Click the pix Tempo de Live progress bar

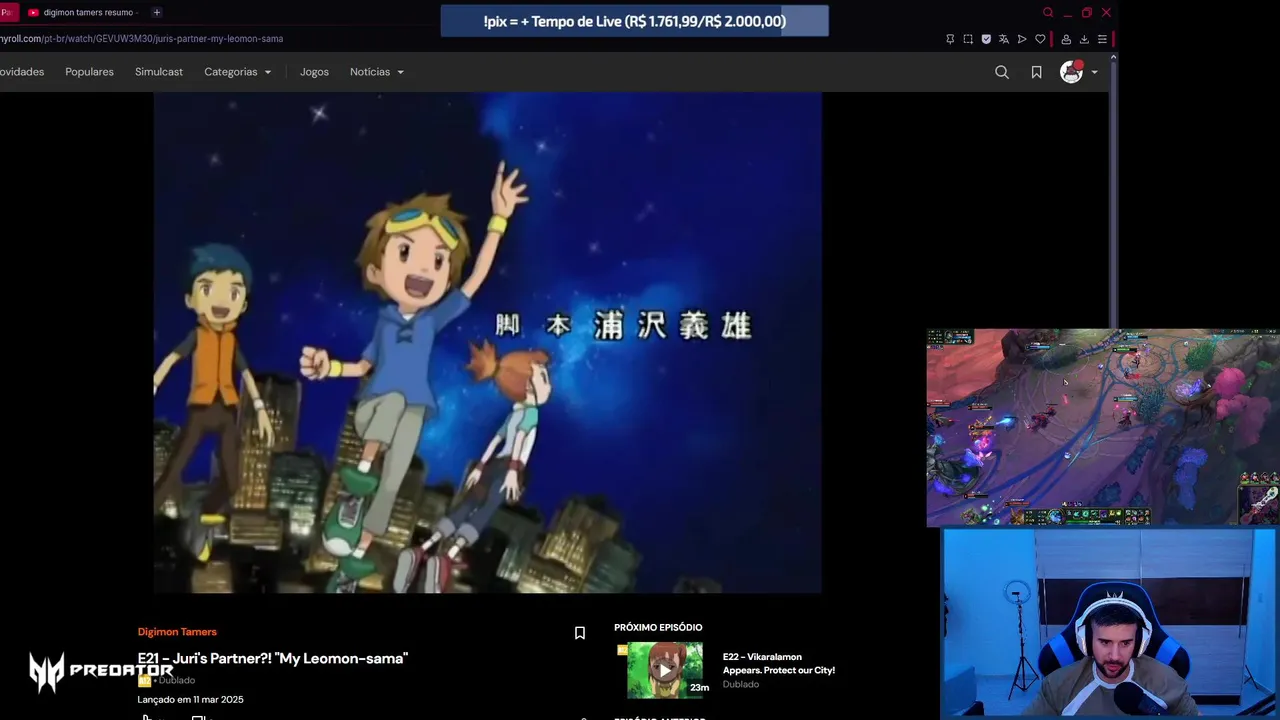tap(634, 21)
